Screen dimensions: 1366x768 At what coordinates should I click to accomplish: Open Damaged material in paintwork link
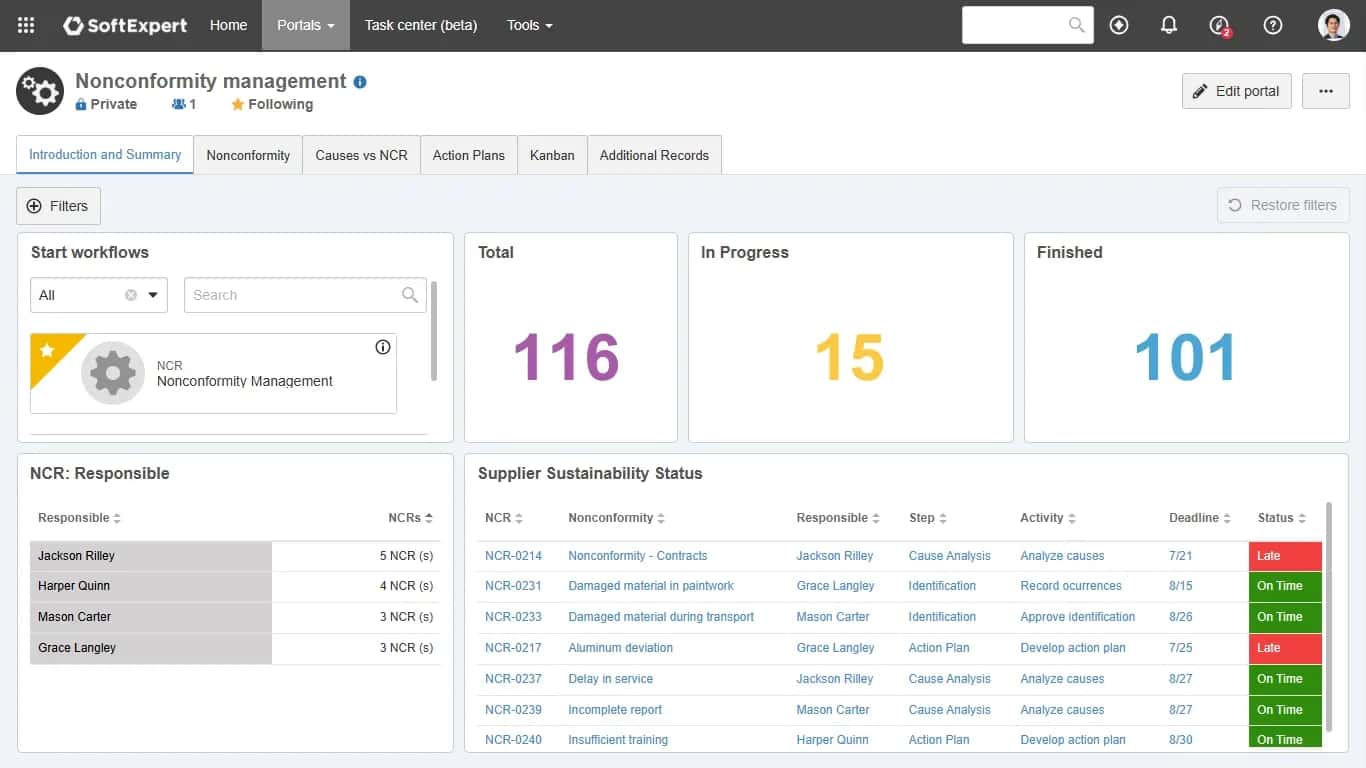(x=651, y=586)
